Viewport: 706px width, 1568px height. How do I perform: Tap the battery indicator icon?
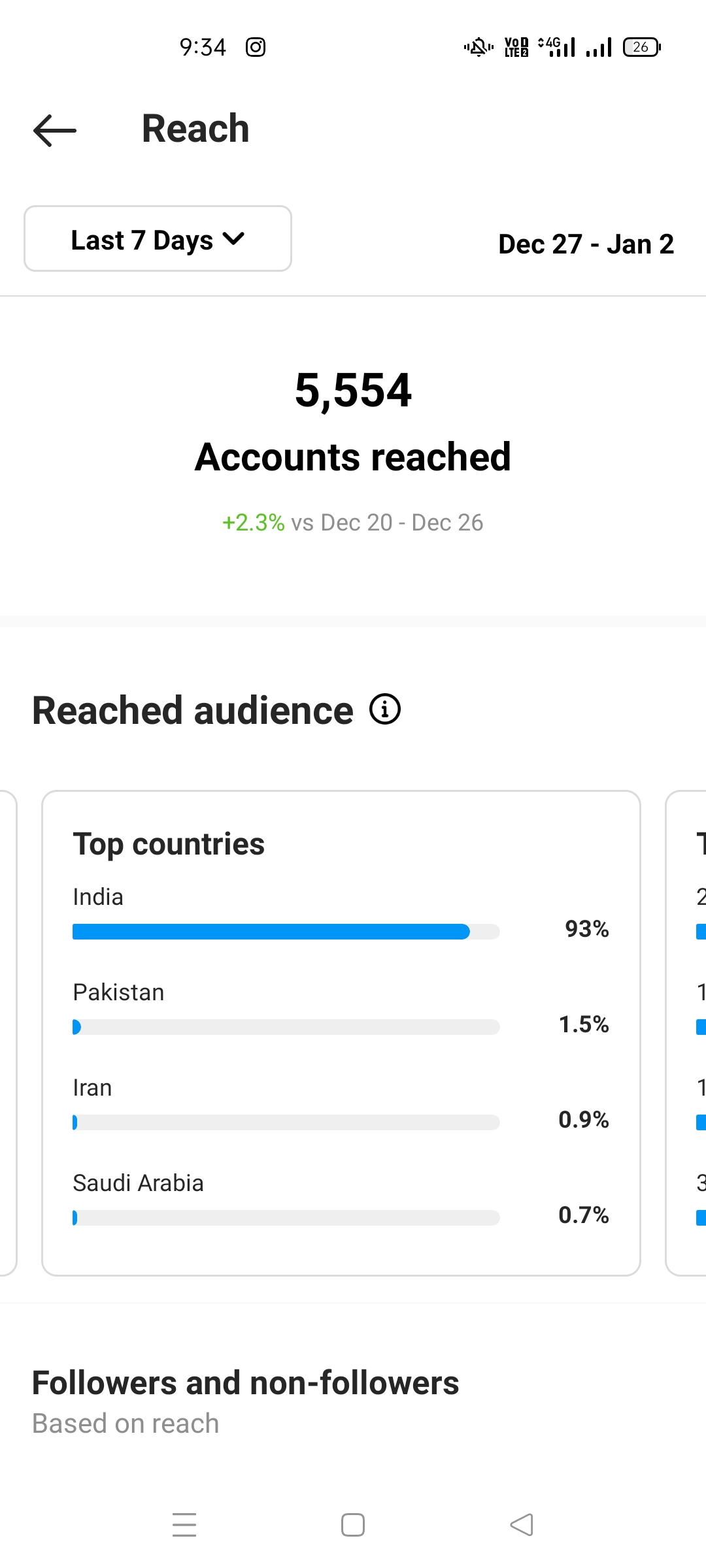tap(642, 47)
